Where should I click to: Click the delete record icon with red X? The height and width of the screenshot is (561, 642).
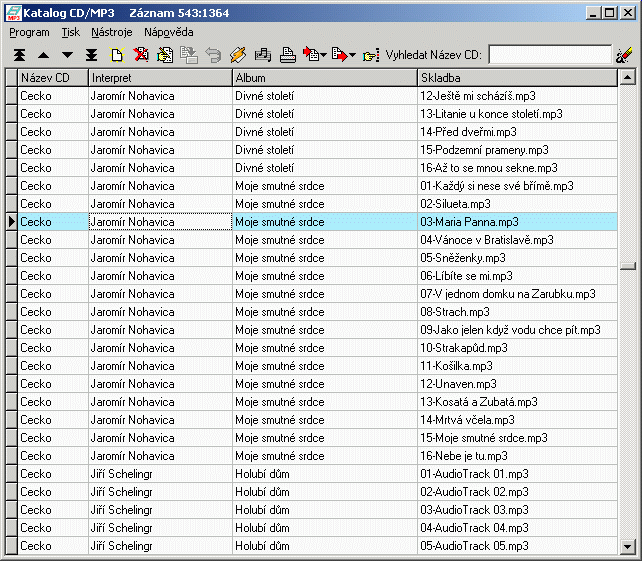coord(141,55)
